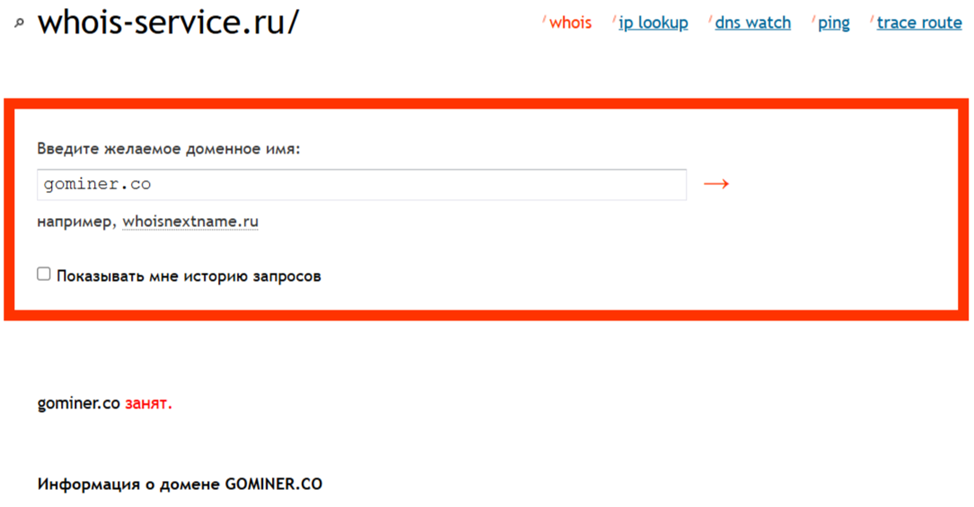Go to the dns watch tool

tap(753, 23)
